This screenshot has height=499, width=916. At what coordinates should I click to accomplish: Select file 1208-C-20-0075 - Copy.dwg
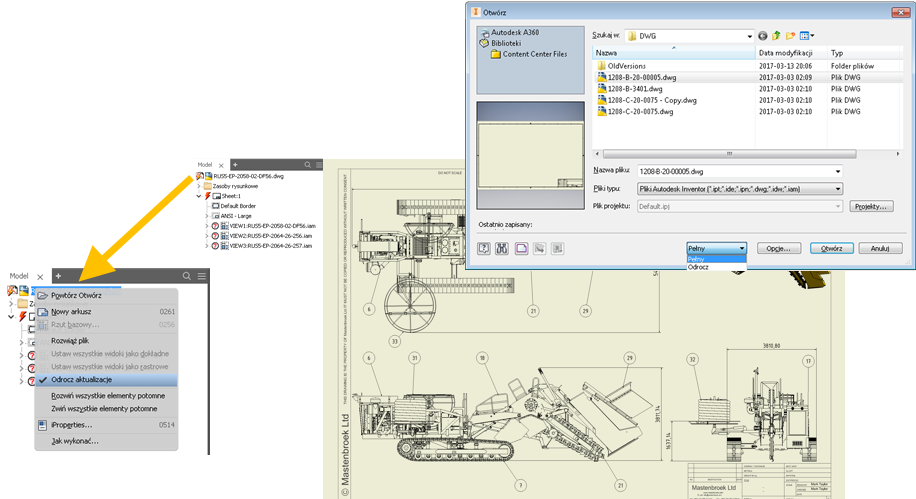click(651, 100)
